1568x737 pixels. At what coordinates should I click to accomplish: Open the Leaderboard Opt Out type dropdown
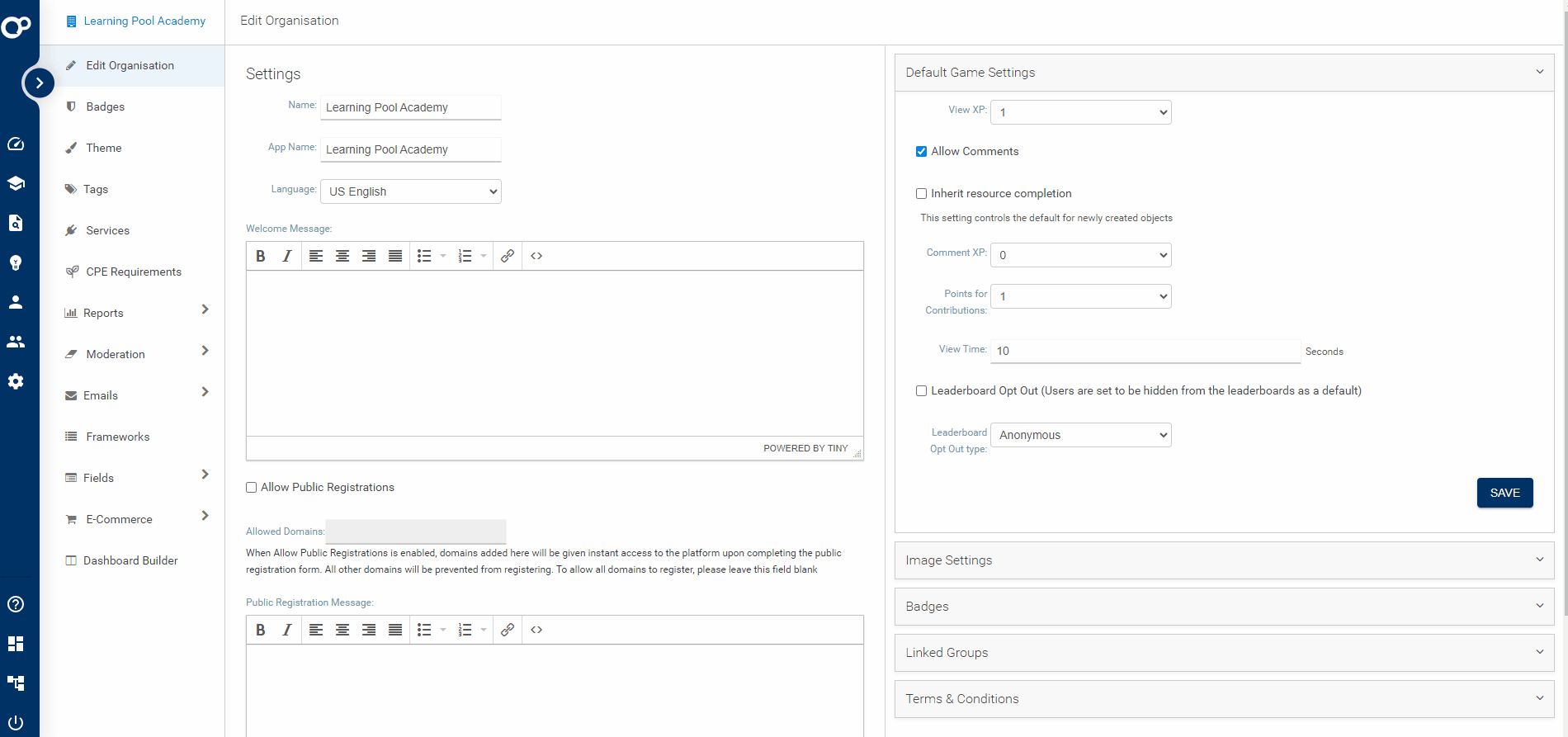click(x=1080, y=435)
